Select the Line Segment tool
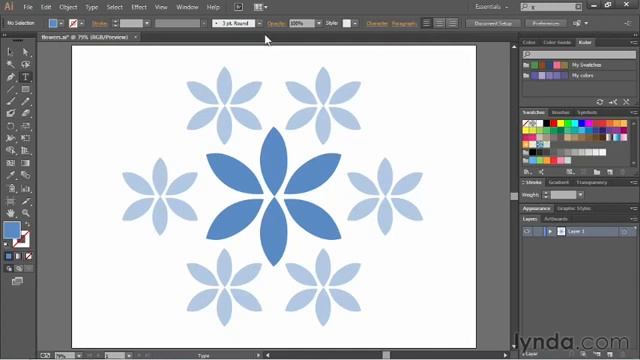The height and width of the screenshot is (360, 640). 10,89
